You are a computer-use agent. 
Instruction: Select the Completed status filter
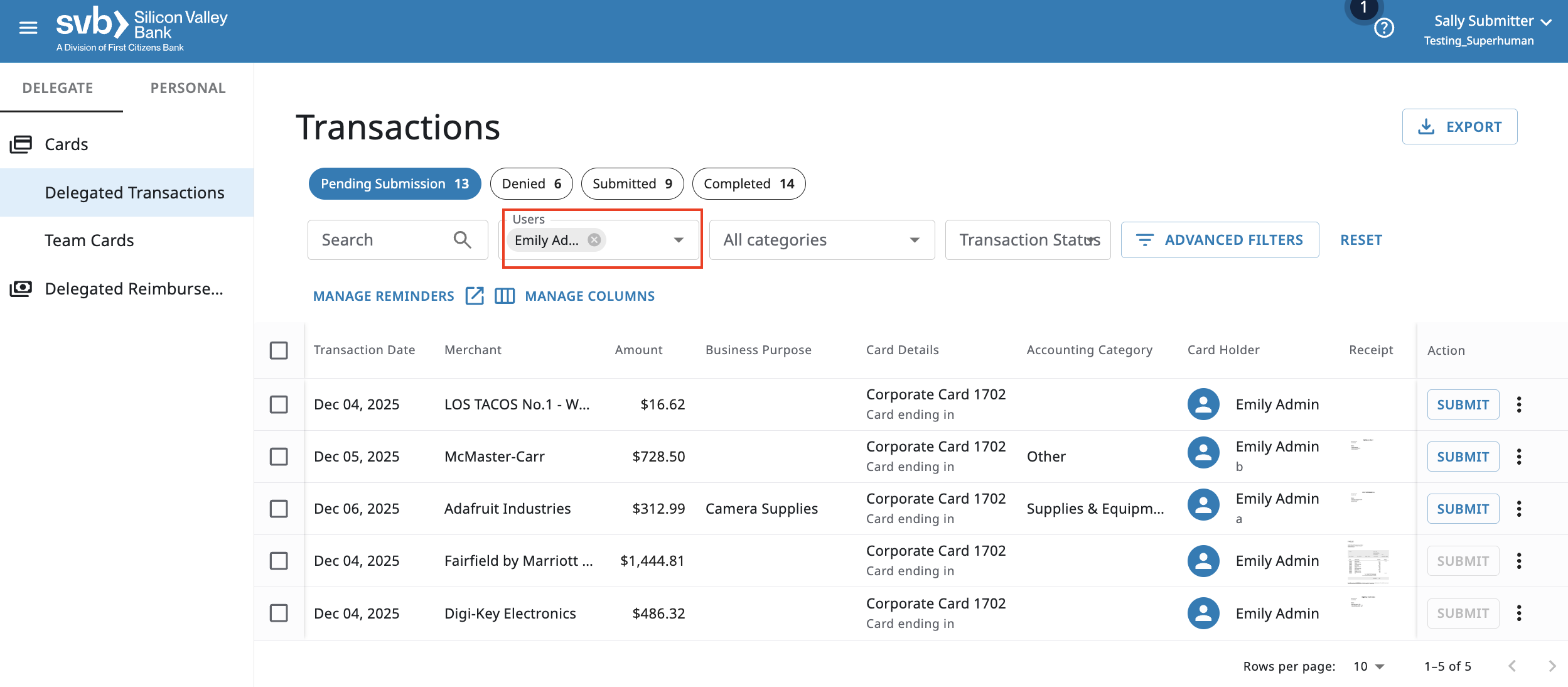click(748, 184)
